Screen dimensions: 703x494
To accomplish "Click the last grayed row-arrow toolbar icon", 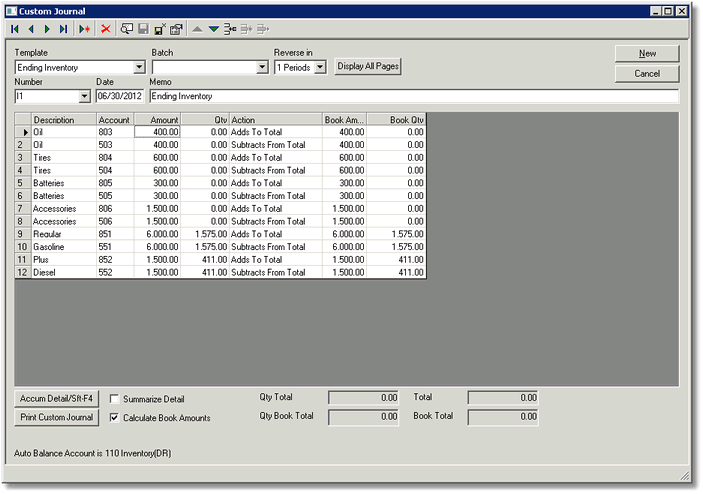I will 263,29.
